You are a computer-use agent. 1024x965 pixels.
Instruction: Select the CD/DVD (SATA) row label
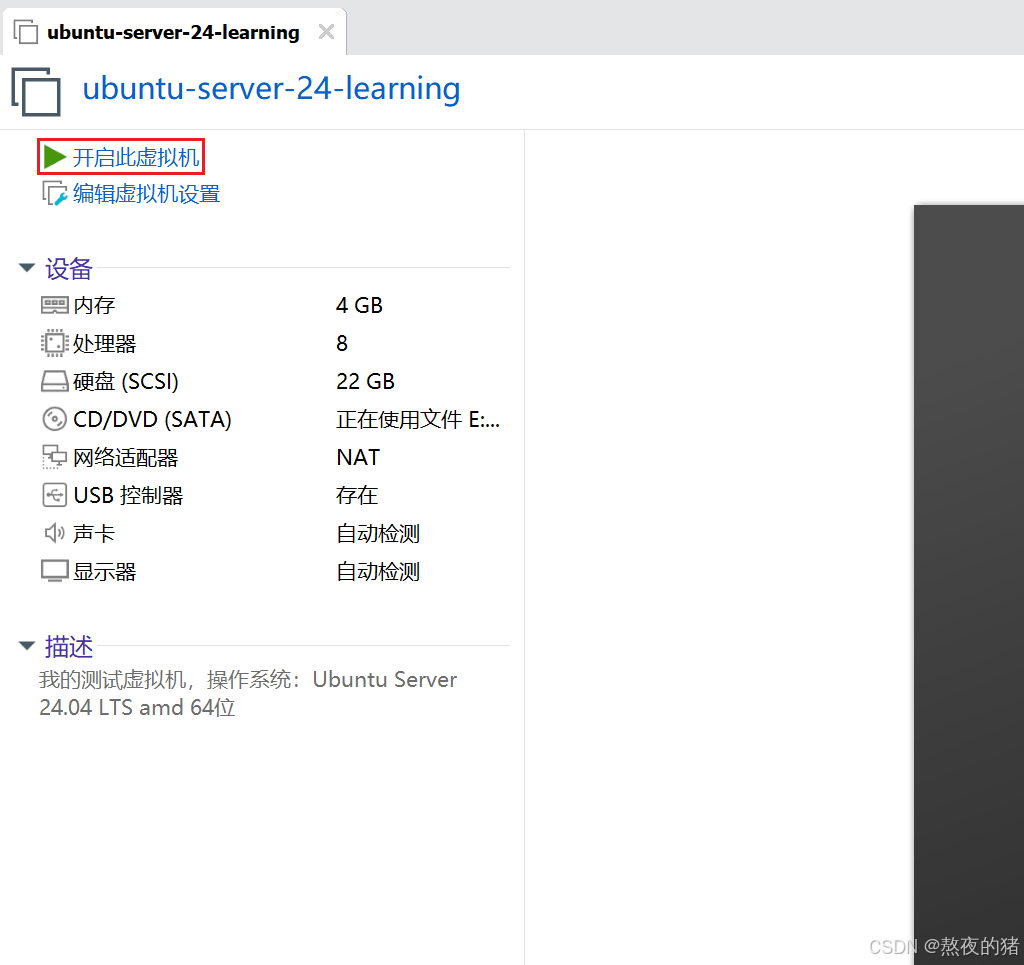tap(152, 419)
